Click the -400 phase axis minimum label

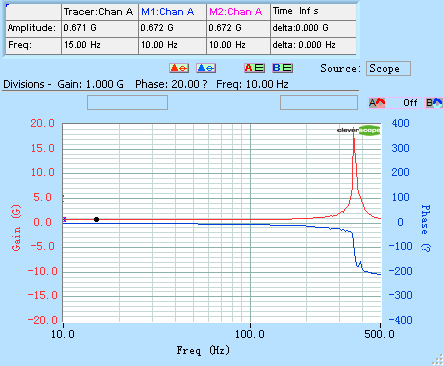[x=400, y=320]
